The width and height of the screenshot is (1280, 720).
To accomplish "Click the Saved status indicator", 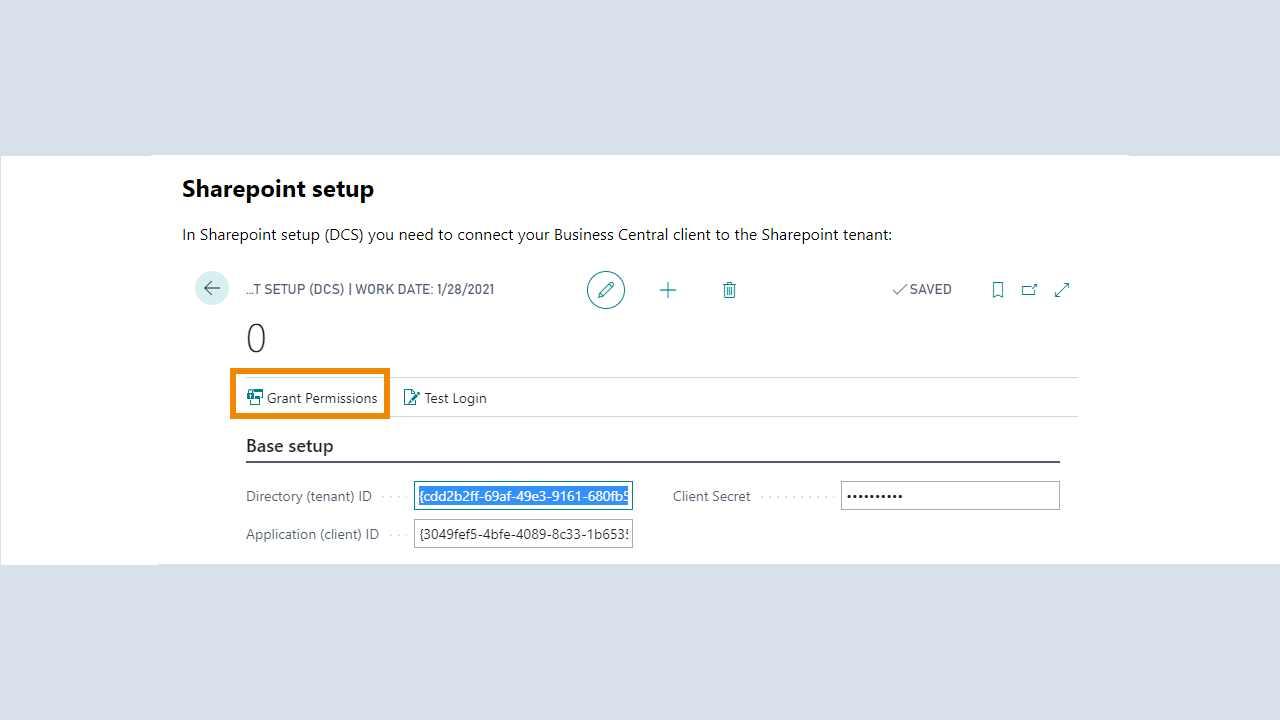I will tap(922, 290).
